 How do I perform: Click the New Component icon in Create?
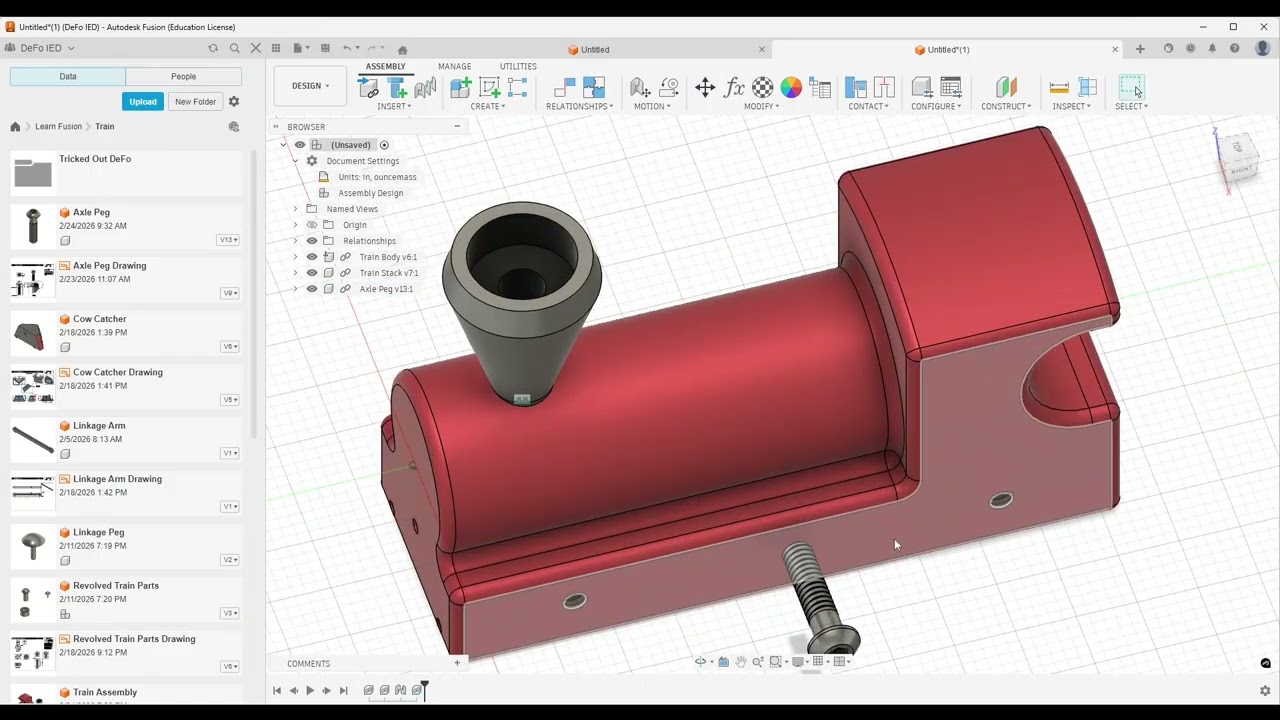[x=461, y=88]
